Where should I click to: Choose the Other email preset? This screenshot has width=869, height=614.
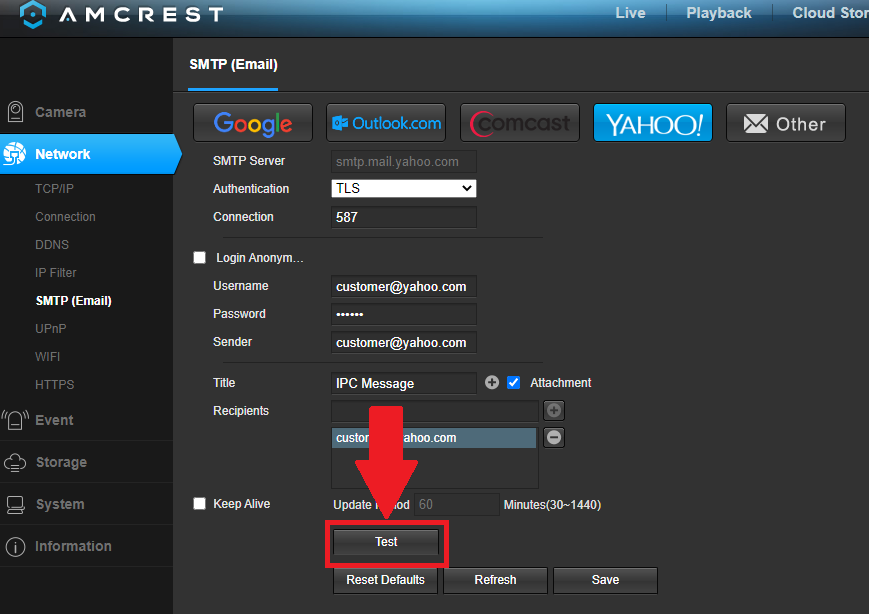786,123
